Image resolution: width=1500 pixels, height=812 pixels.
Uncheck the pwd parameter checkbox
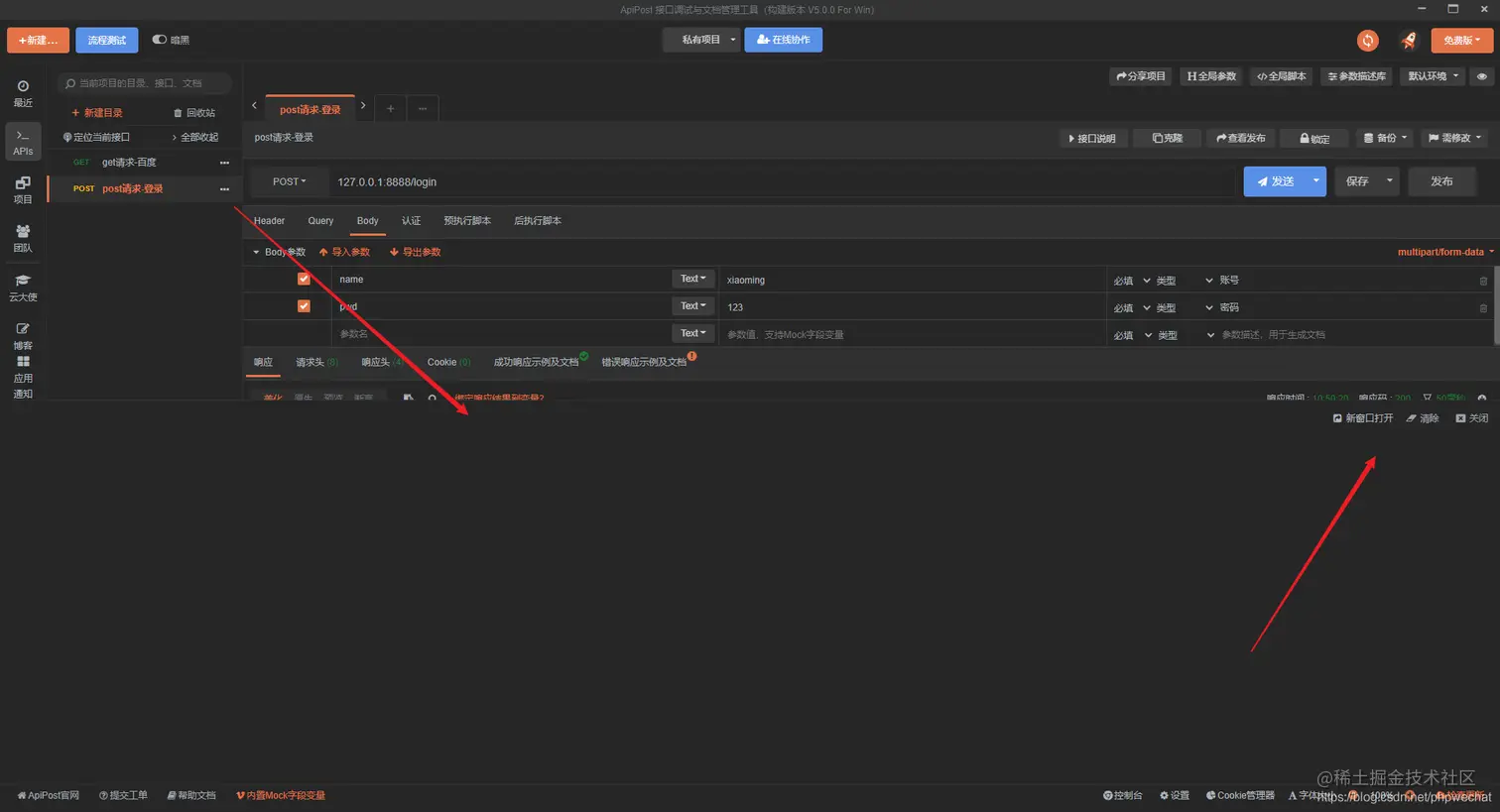click(x=304, y=306)
